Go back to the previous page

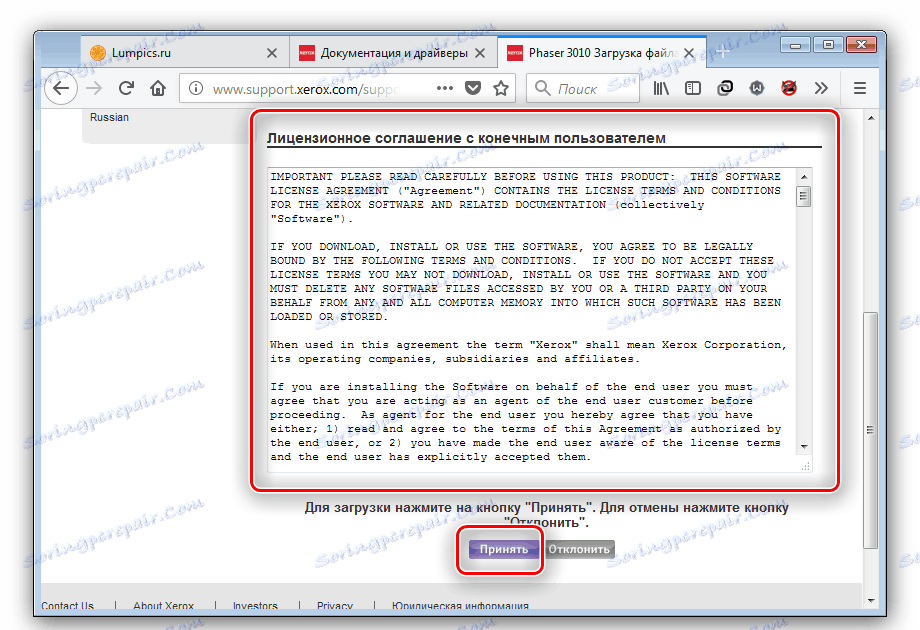coord(61,89)
